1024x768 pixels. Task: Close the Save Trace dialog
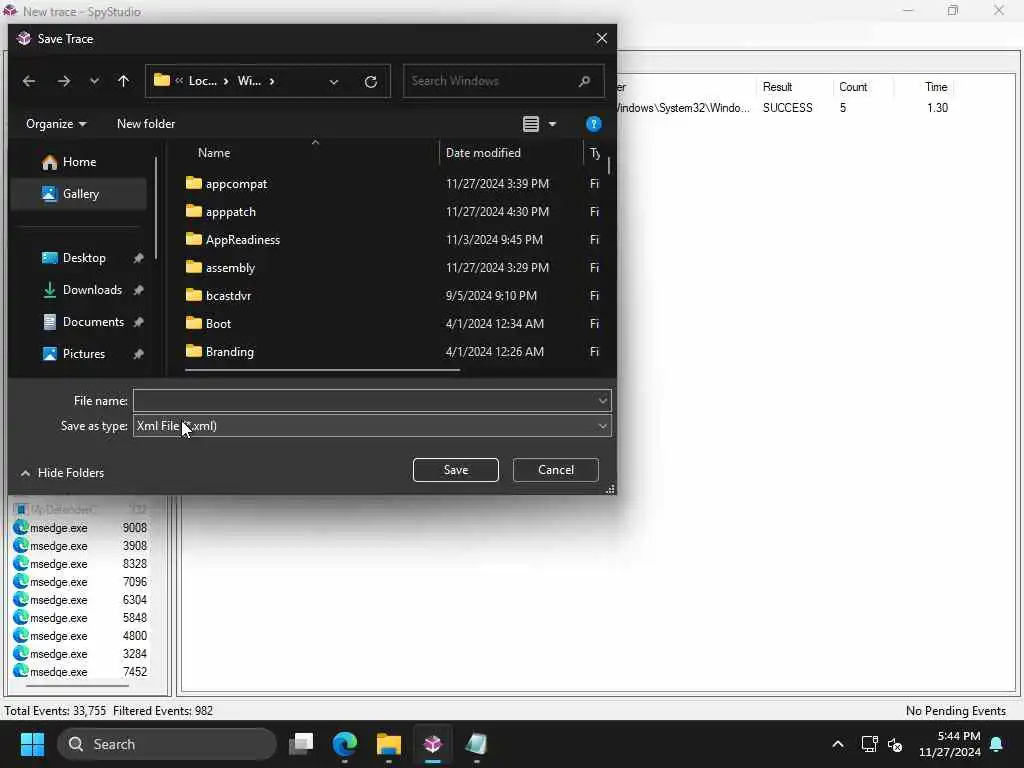[601, 39]
